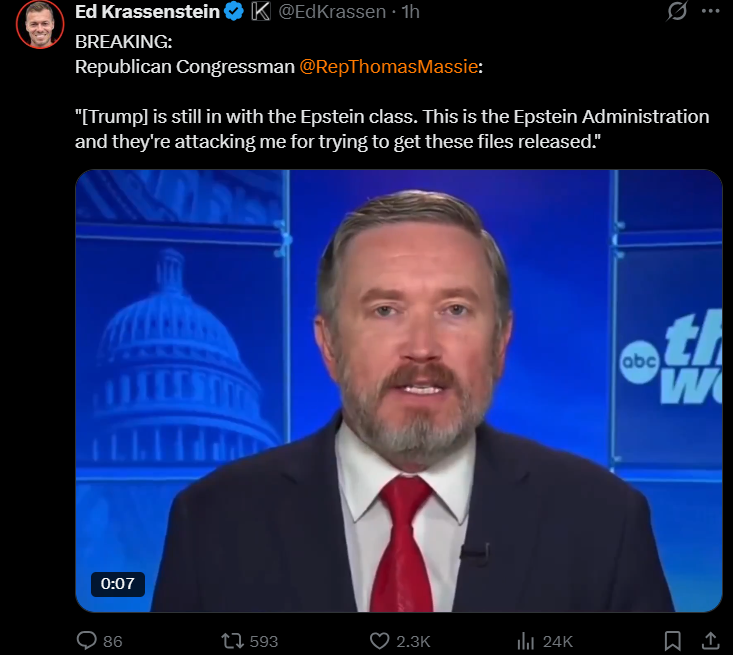Screen dimensions: 733x655
Task: Click the 593 reposts count
Action: (264, 641)
